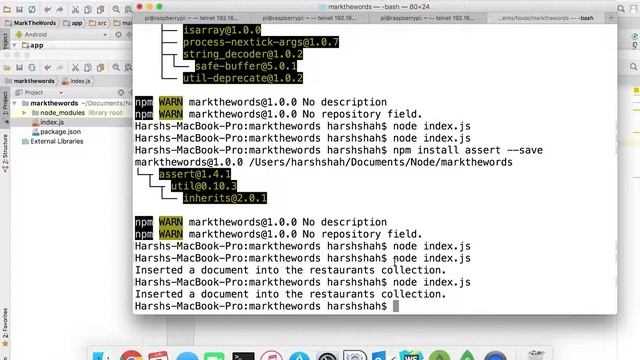This screenshot has width=640, height=360.
Task: Click scroll-from-source icon in WebStorm Project header
Action: (121, 93)
